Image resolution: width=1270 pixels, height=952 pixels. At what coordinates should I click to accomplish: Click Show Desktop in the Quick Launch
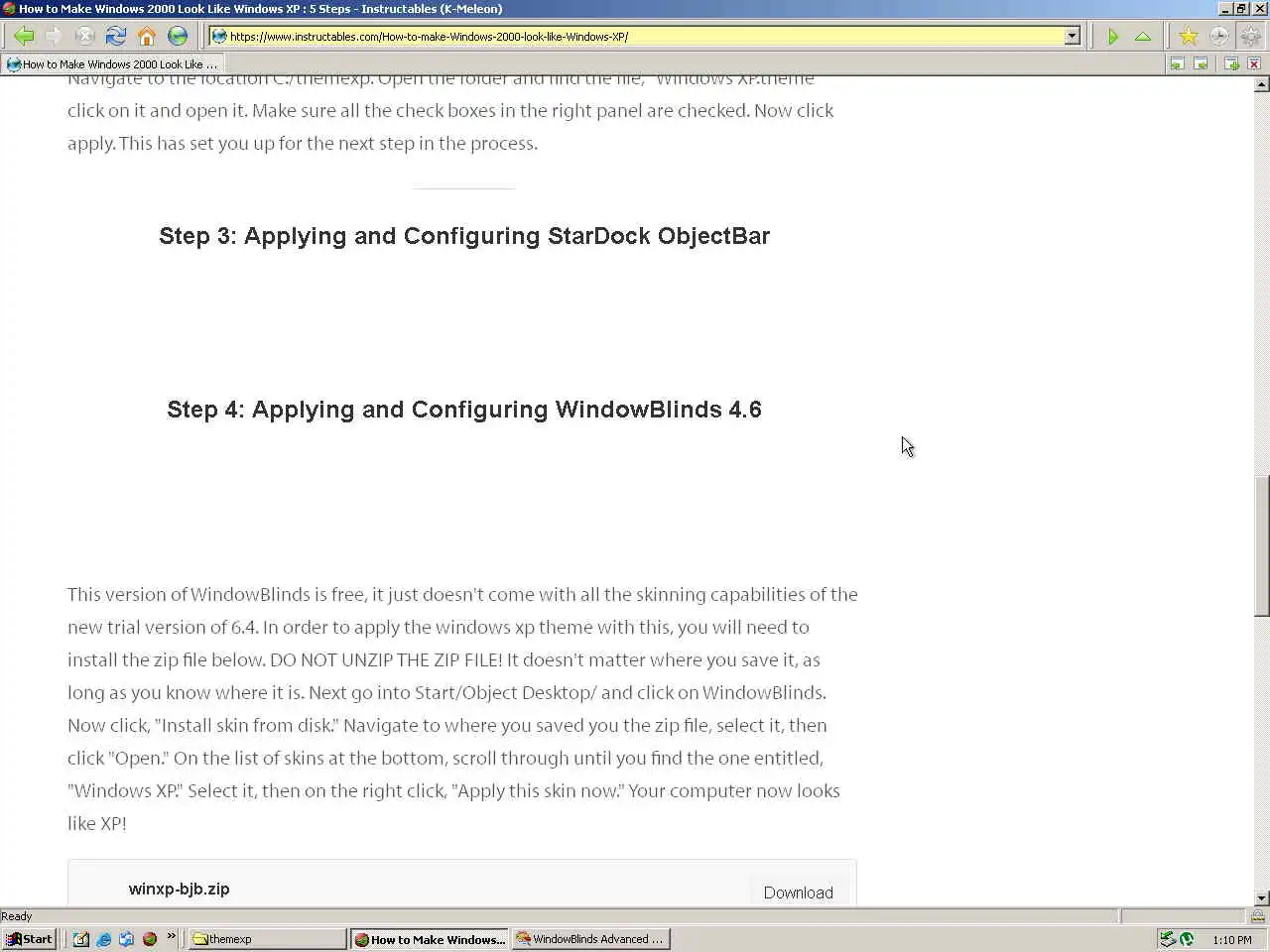pos(81,939)
